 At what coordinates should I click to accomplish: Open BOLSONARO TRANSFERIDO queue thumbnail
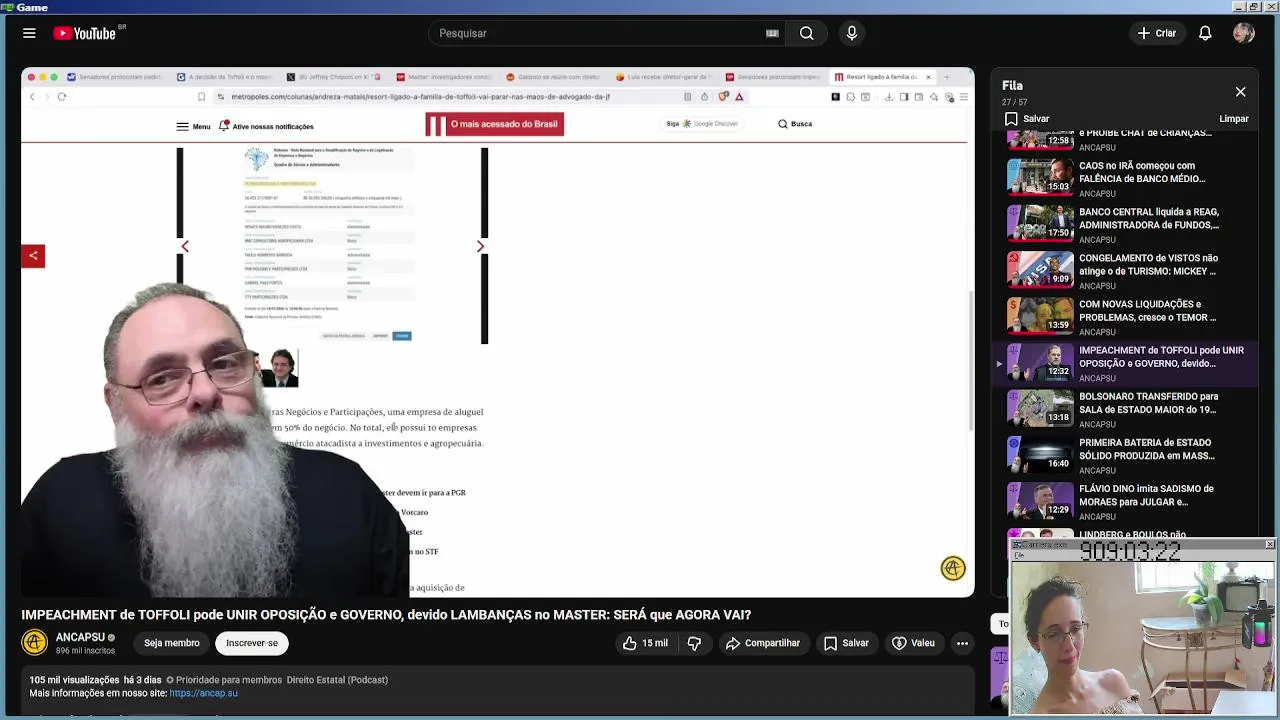pos(1040,408)
